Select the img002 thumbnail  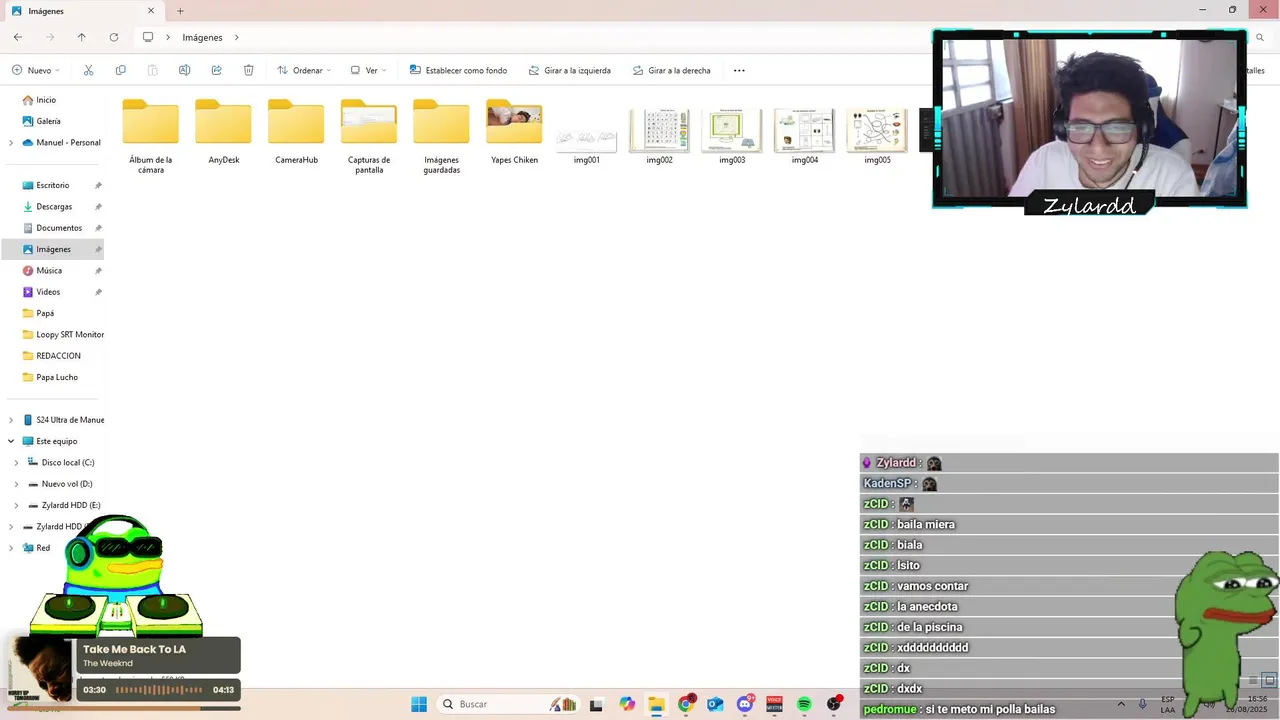click(659, 133)
